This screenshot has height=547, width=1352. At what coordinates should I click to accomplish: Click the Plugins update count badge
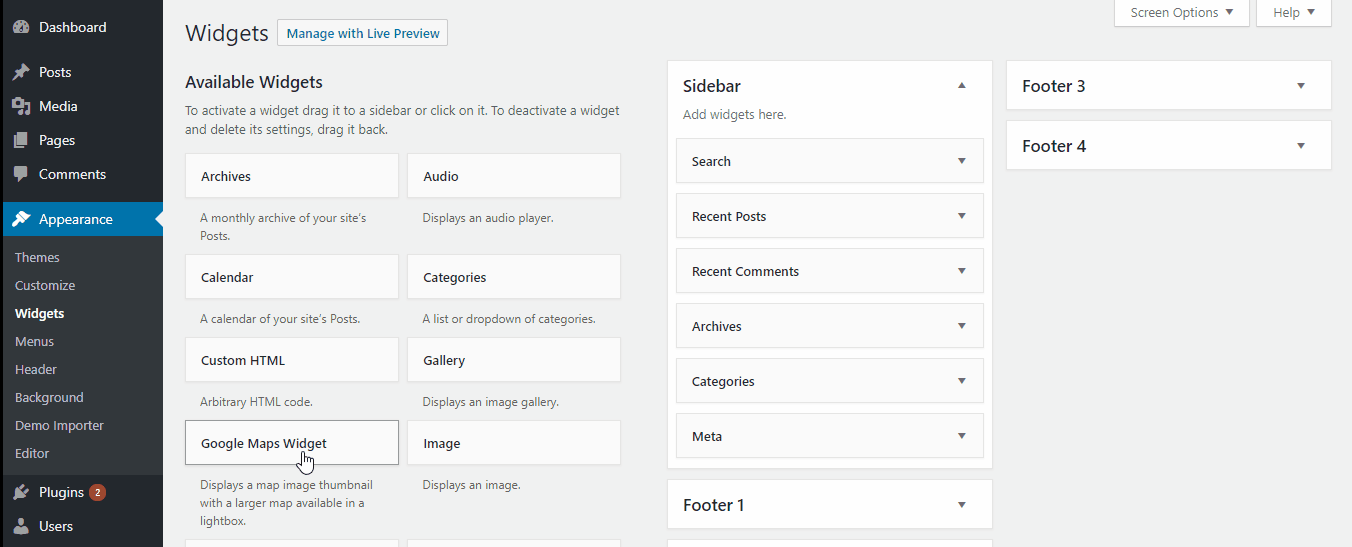point(97,492)
